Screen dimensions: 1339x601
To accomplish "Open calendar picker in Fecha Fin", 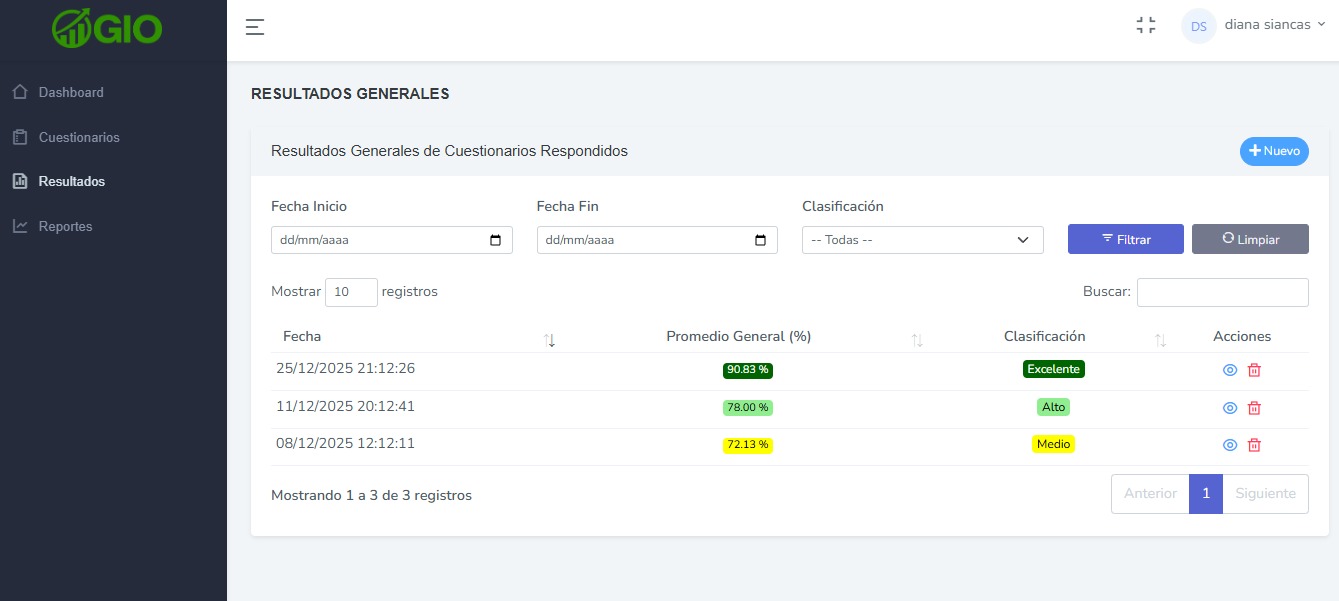I will 761,240.
